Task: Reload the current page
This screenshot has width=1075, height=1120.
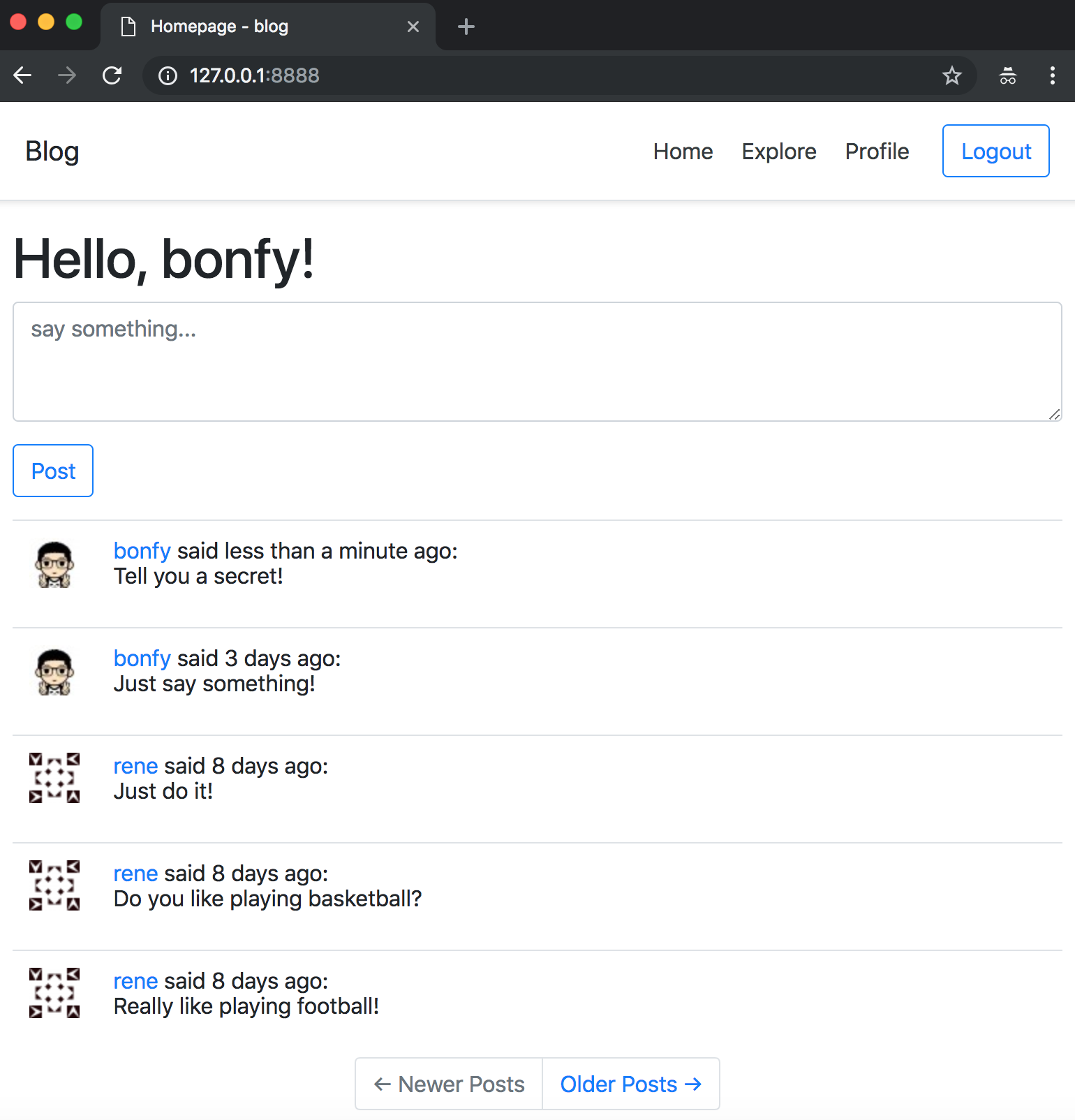Action: coord(112,75)
